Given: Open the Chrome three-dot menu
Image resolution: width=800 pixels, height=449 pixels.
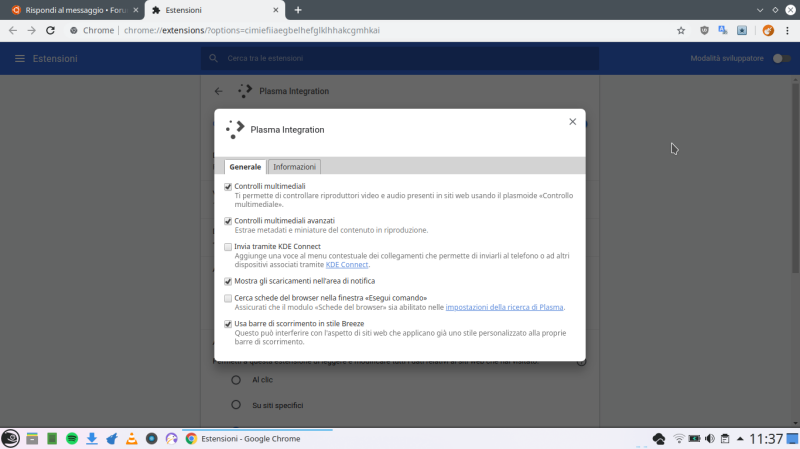Looking at the screenshot, I should click(x=787, y=30).
